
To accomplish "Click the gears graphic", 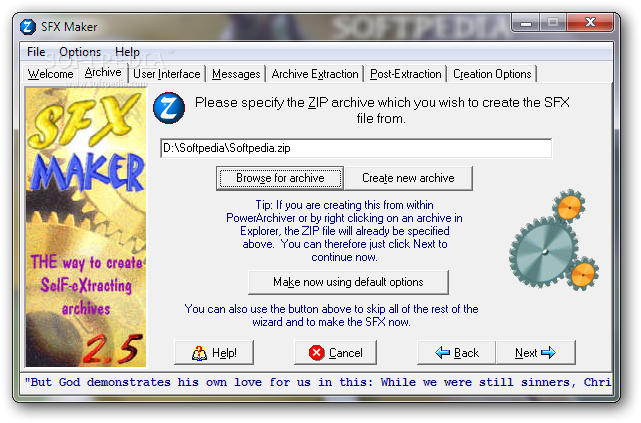I will [554, 239].
